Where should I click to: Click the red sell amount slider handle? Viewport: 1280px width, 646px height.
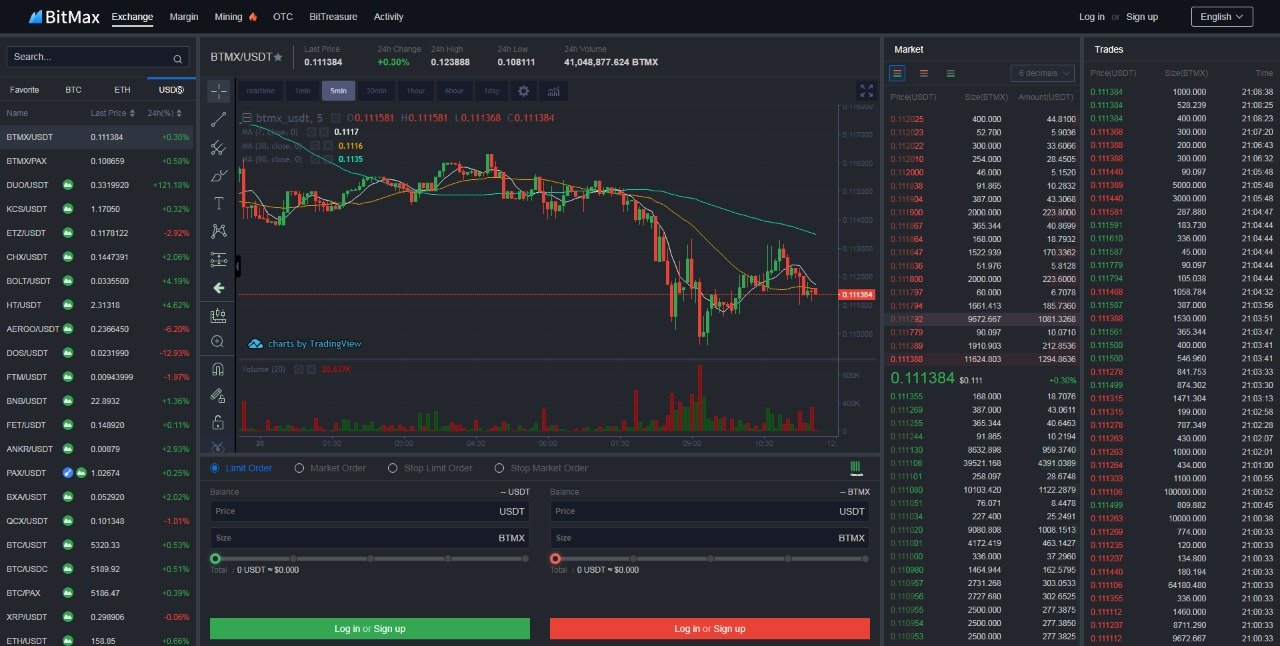[555, 559]
